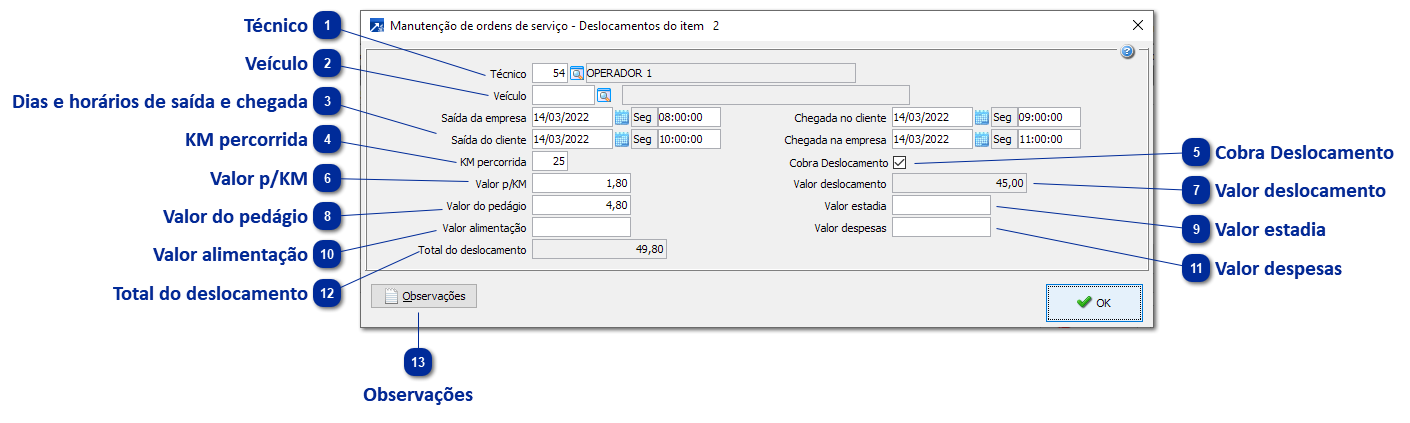Click the Veículo code input field
The width and height of the screenshot is (1410, 423).
[563, 95]
